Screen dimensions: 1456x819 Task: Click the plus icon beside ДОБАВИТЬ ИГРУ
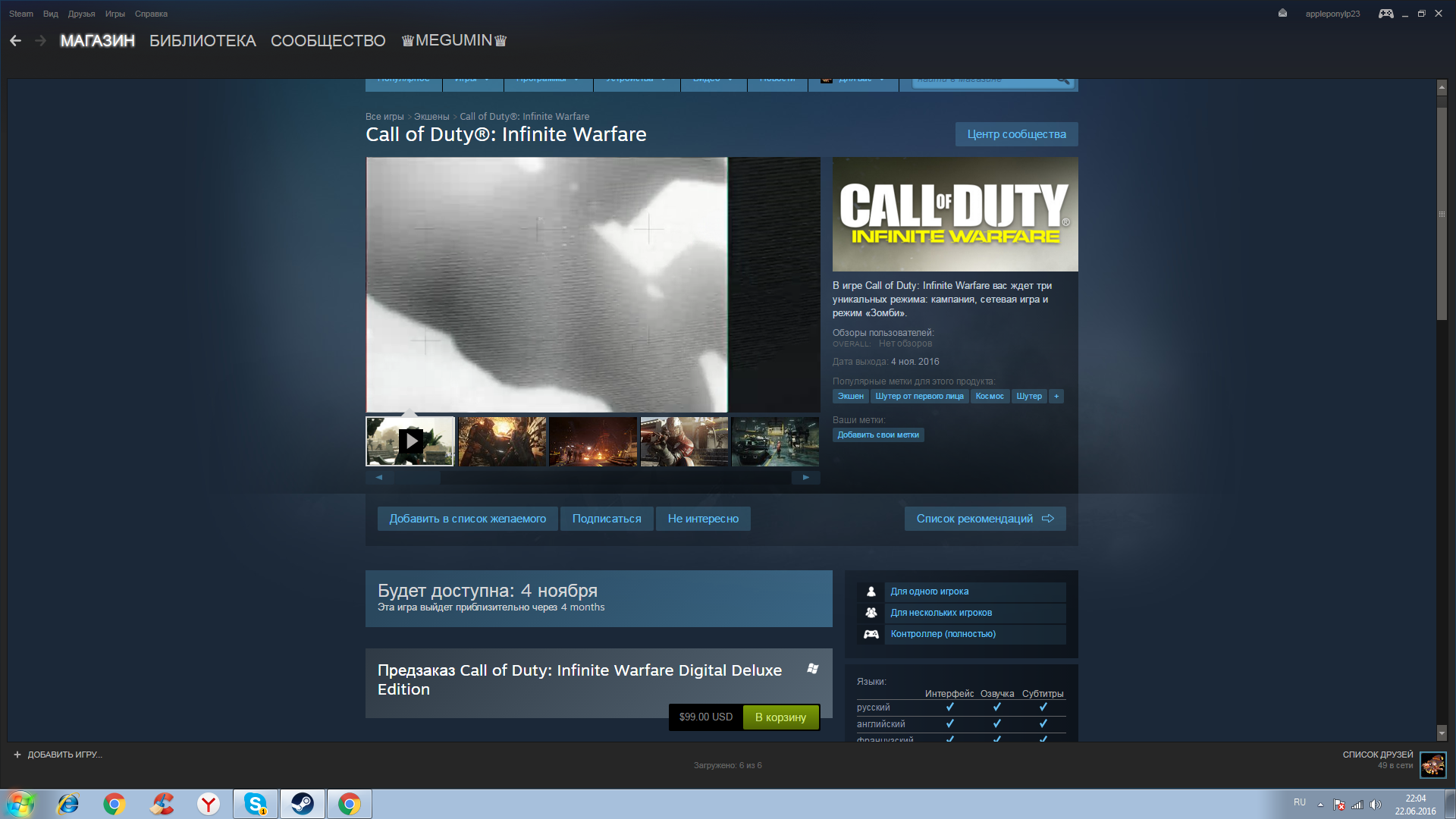tap(17, 755)
